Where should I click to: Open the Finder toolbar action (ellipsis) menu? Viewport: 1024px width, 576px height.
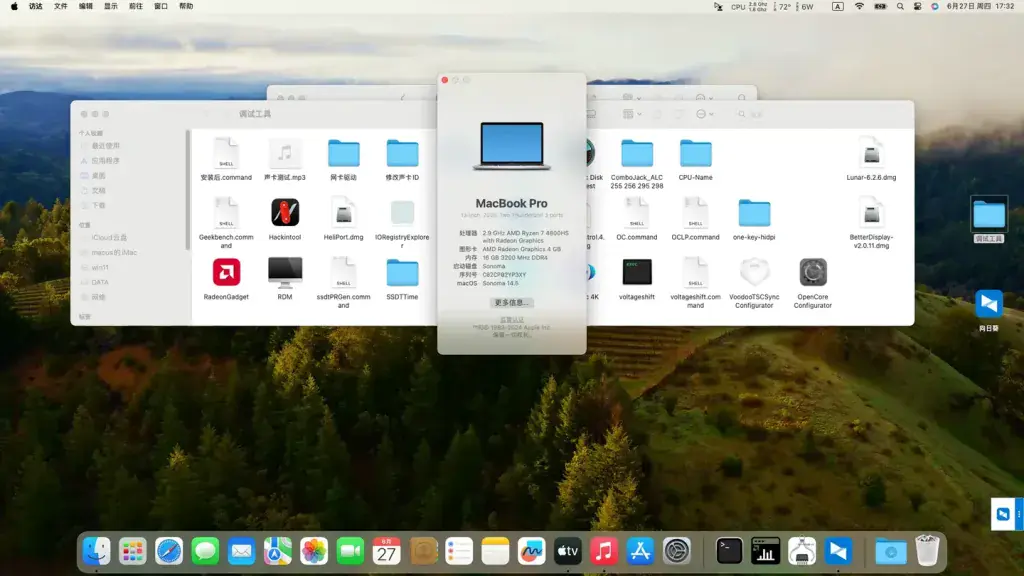(x=704, y=114)
